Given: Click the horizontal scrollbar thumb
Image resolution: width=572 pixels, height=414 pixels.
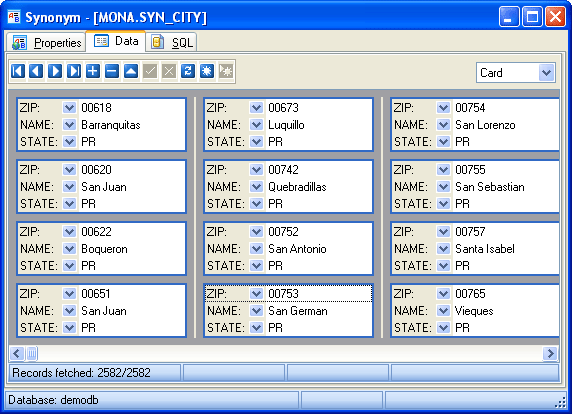Looking at the screenshot, I should [32, 353].
